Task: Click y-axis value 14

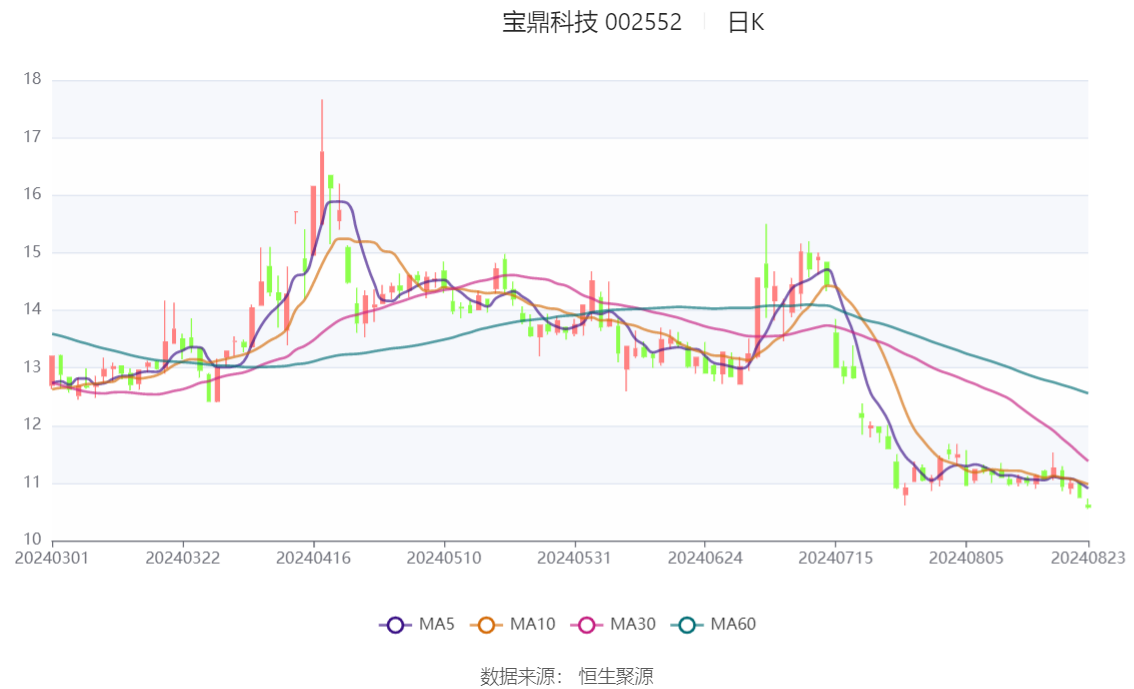Action: pos(33,309)
